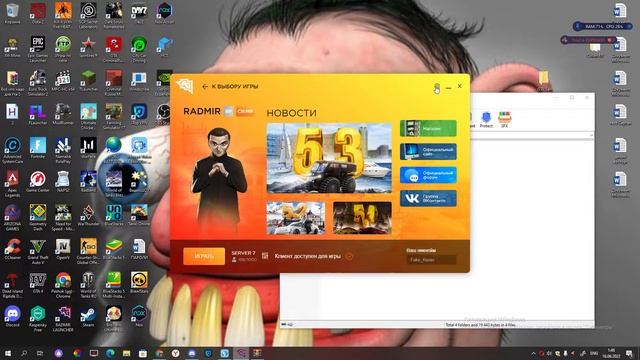Open the news thumbnail numbered 52
This screenshot has height=360, width=640.
(296, 218)
